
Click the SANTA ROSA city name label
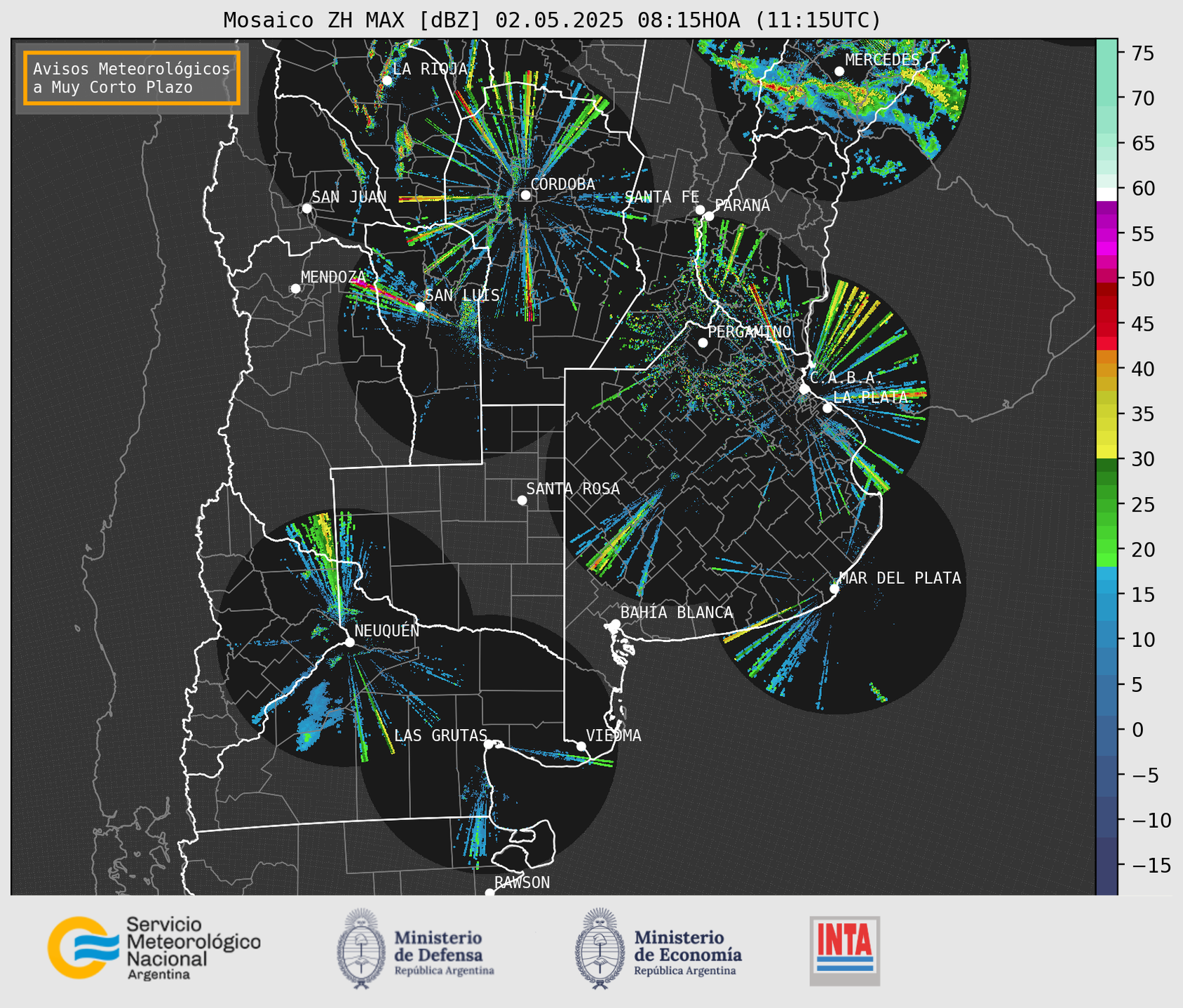point(573,489)
